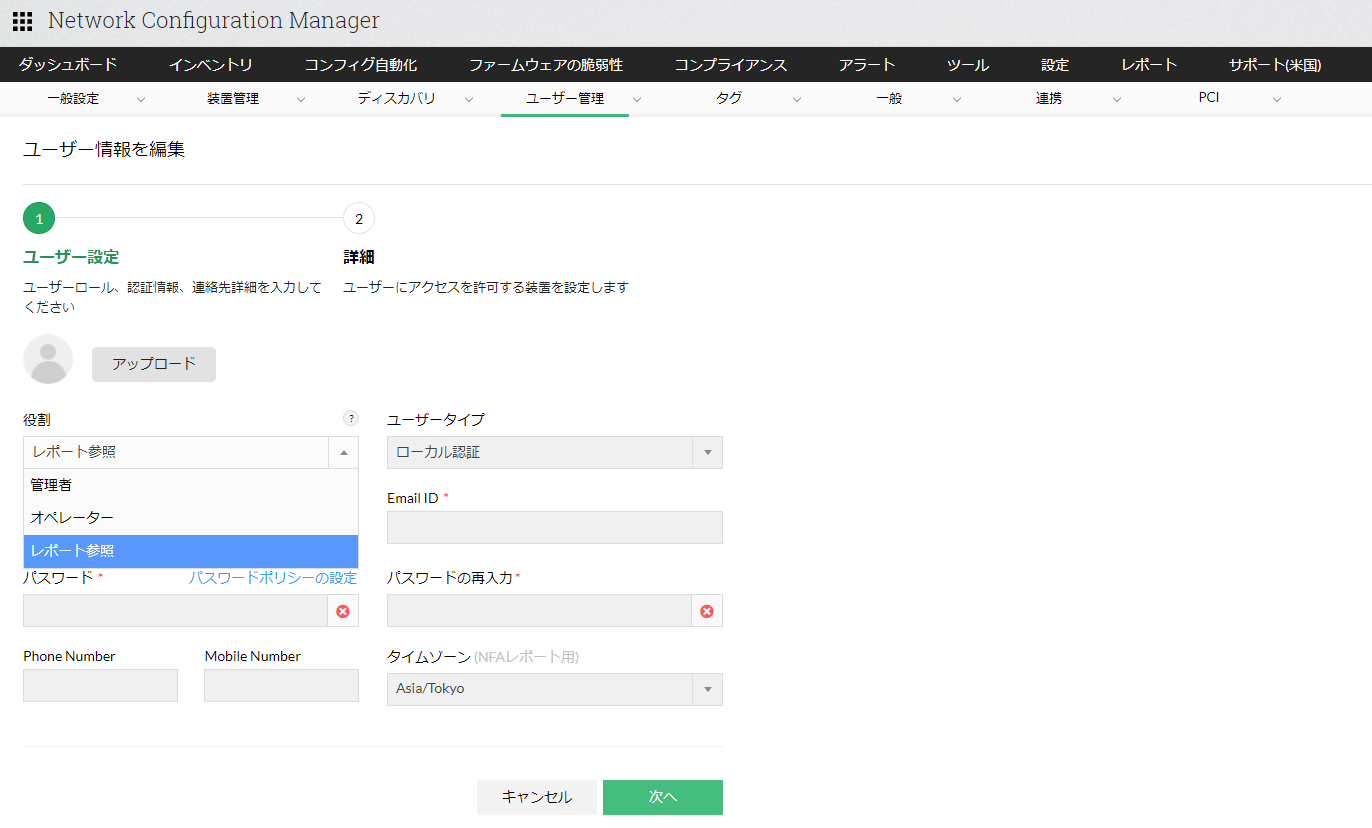The image size is (1372, 828).
Task: Click the ユーザー設定 step label
Action: (x=71, y=257)
